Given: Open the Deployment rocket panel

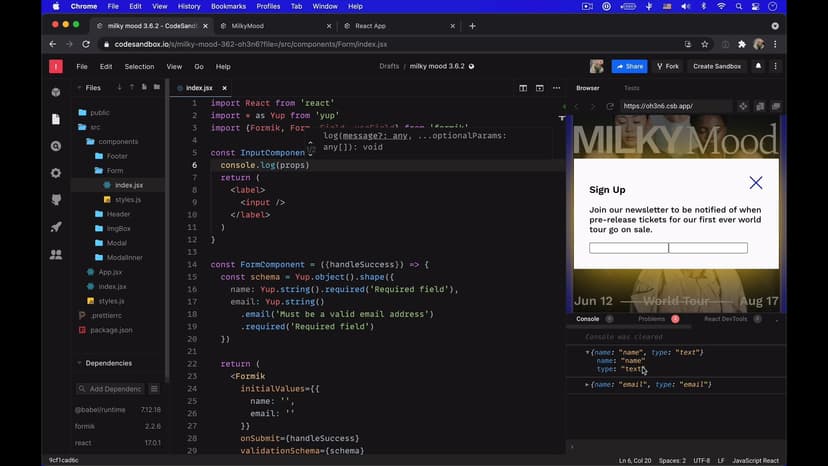Looking at the screenshot, I should [x=56, y=227].
